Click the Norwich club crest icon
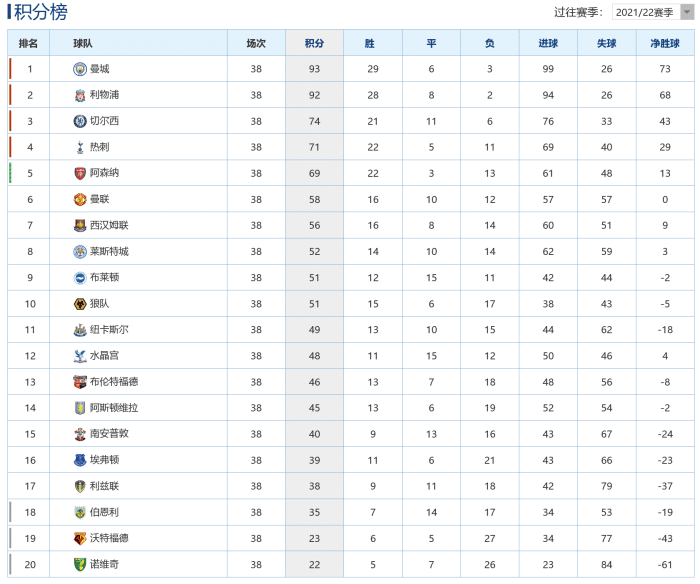This screenshot has height=584, width=700. point(80,564)
